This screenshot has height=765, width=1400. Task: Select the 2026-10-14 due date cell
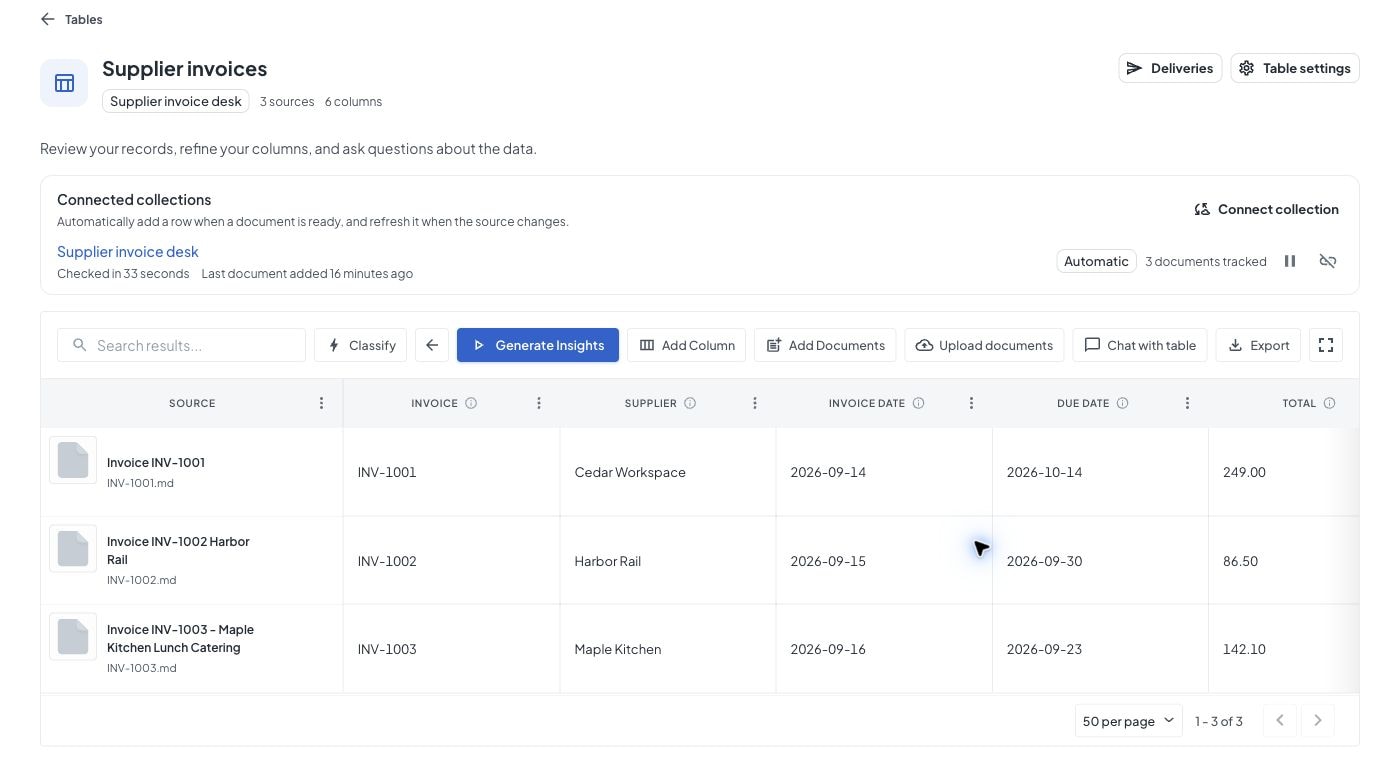(1100, 472)
